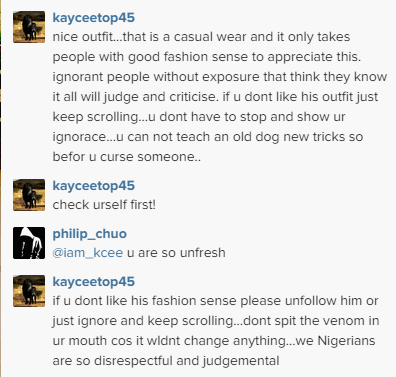The height and width of the screenshot is (377, 396).
Task: Open kayceetop45's avatar beside the "nice outfit" comment
Action: pos(29,27)
